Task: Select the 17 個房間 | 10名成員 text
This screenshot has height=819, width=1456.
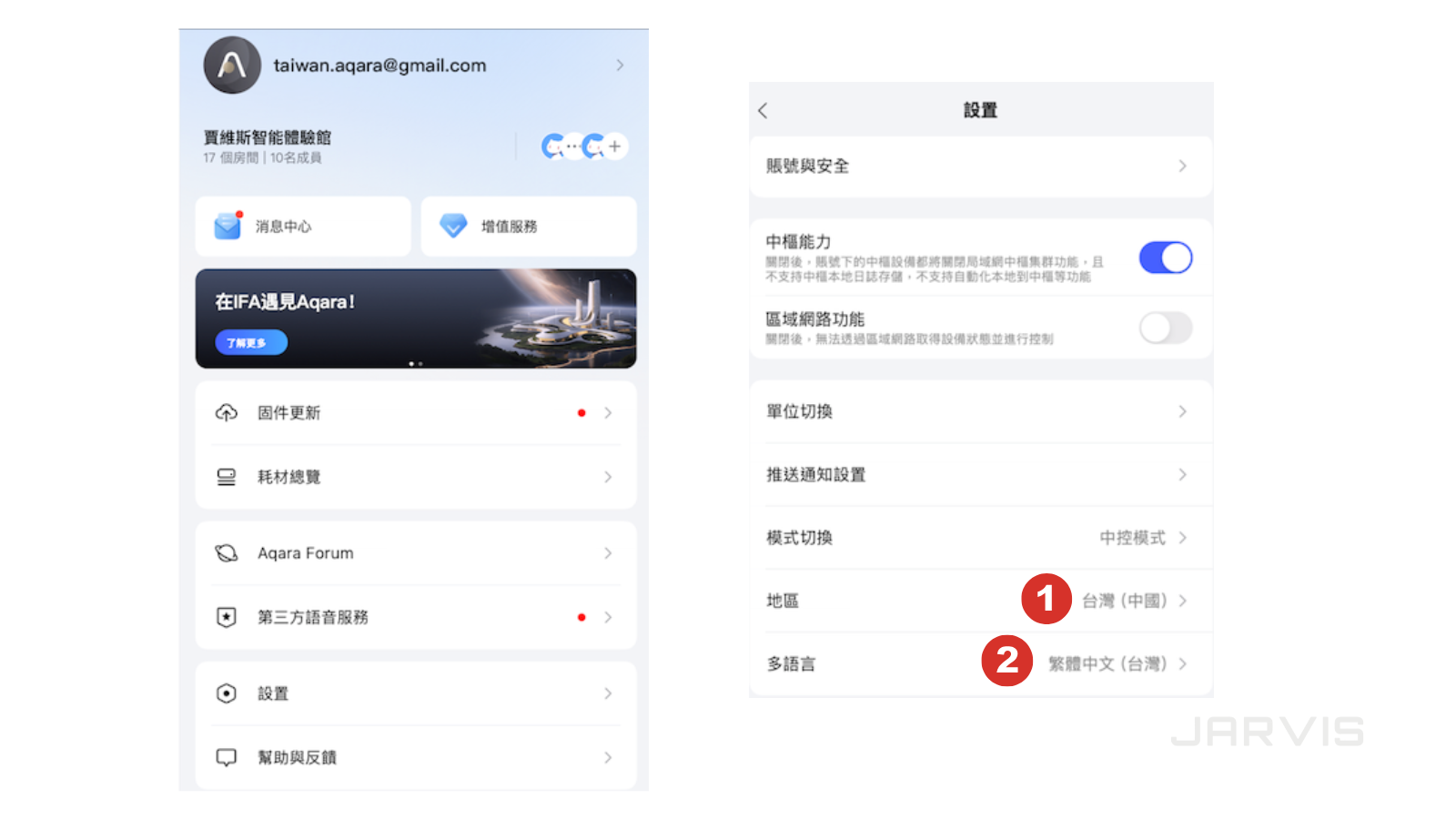Action: pos(262,157)
